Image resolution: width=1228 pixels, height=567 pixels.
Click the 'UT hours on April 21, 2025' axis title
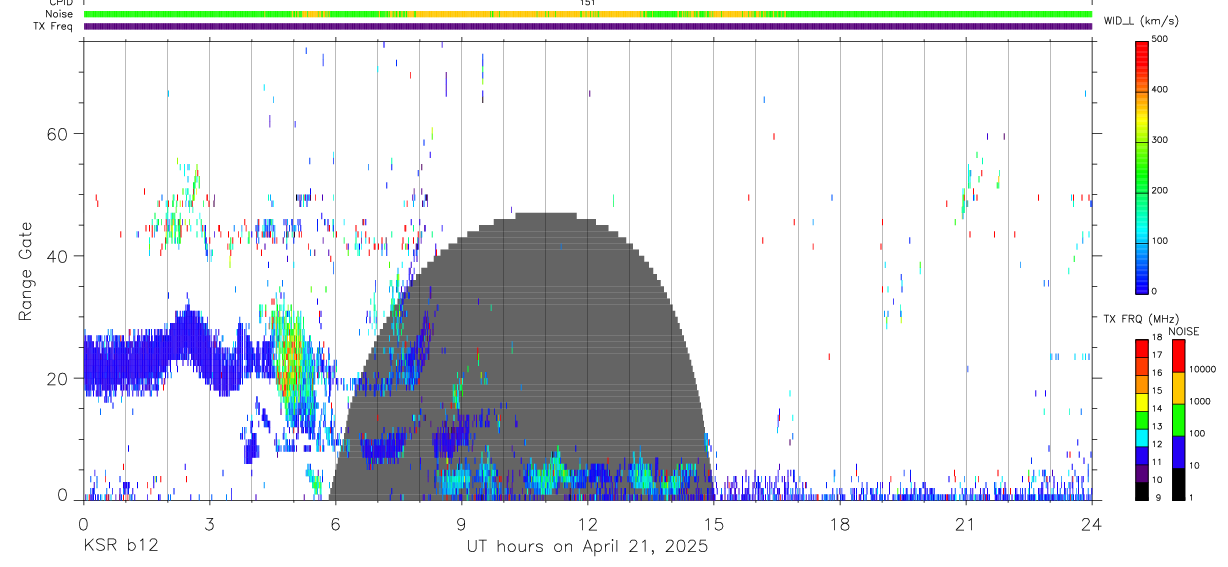click(x=587, y=547)
